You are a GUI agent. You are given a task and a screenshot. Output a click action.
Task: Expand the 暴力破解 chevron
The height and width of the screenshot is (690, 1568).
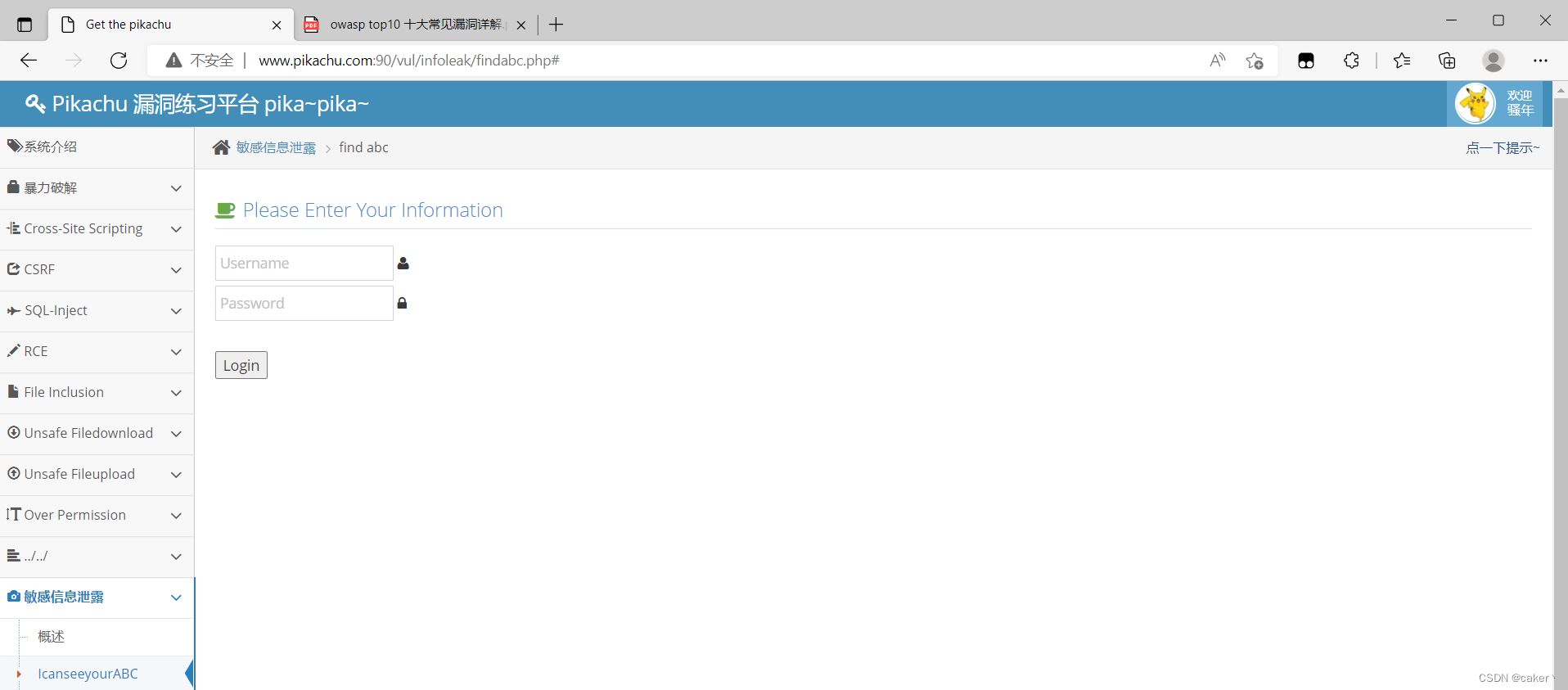click(176, 188)
